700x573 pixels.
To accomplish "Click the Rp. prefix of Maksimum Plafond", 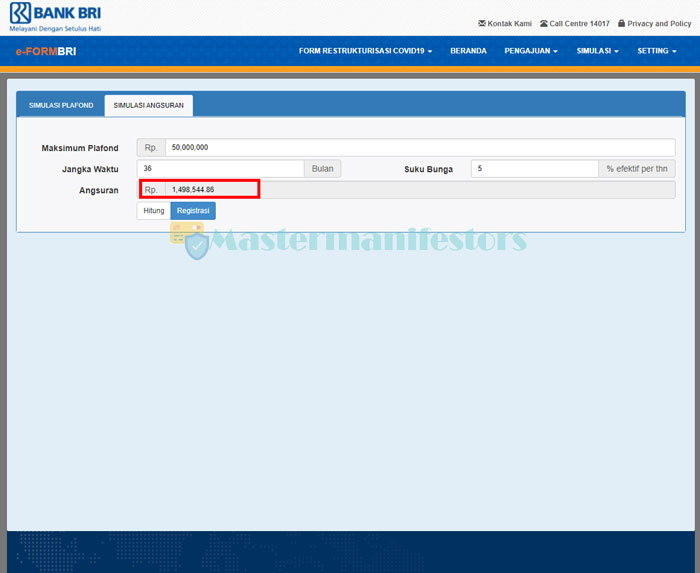I will click(151, 147).
